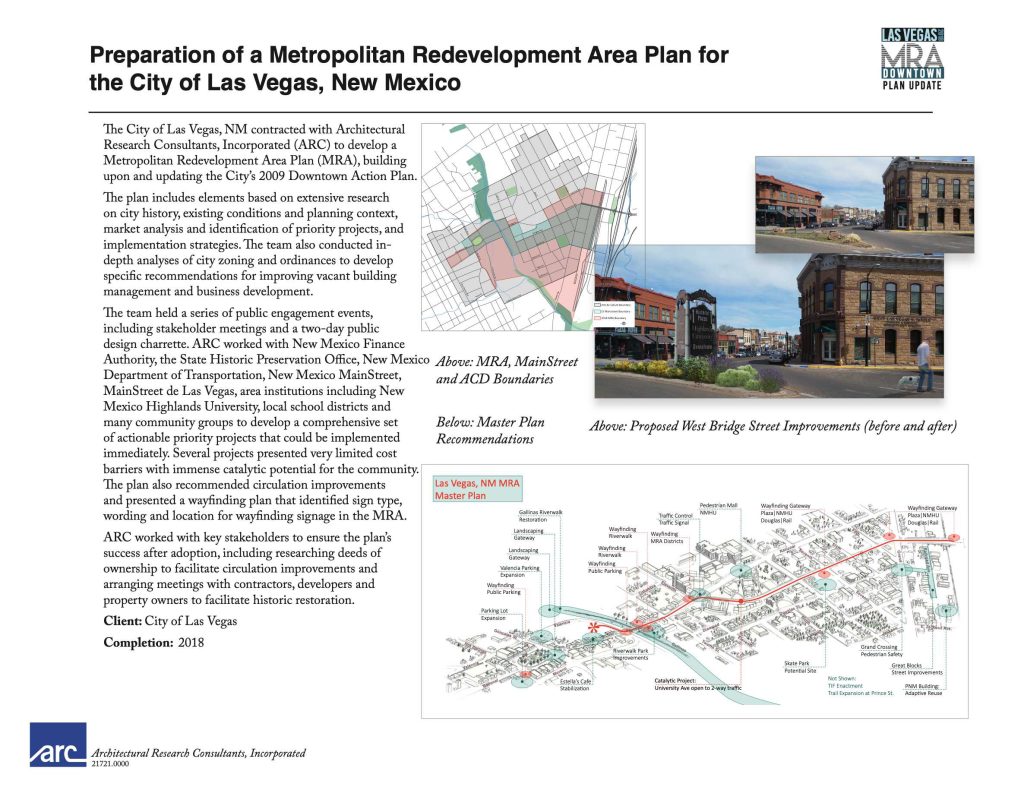1024x790 pixels.
Task: Click the north arrow in the boundary map legend
Action: (x=624, y=323)
